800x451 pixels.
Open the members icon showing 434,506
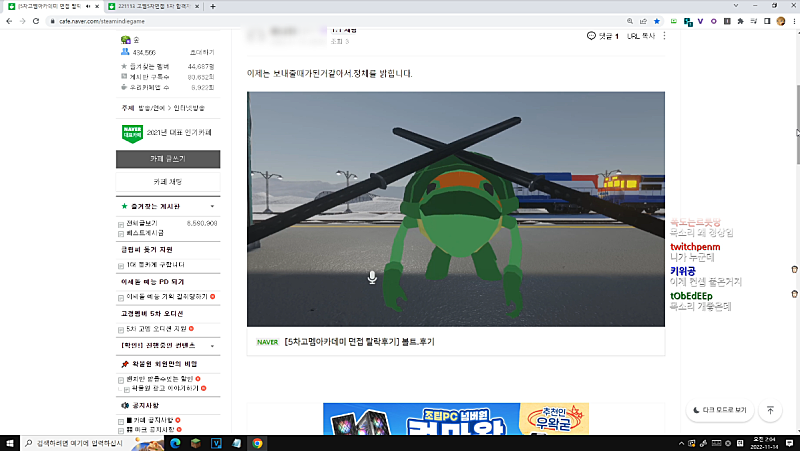coord(125,52)
